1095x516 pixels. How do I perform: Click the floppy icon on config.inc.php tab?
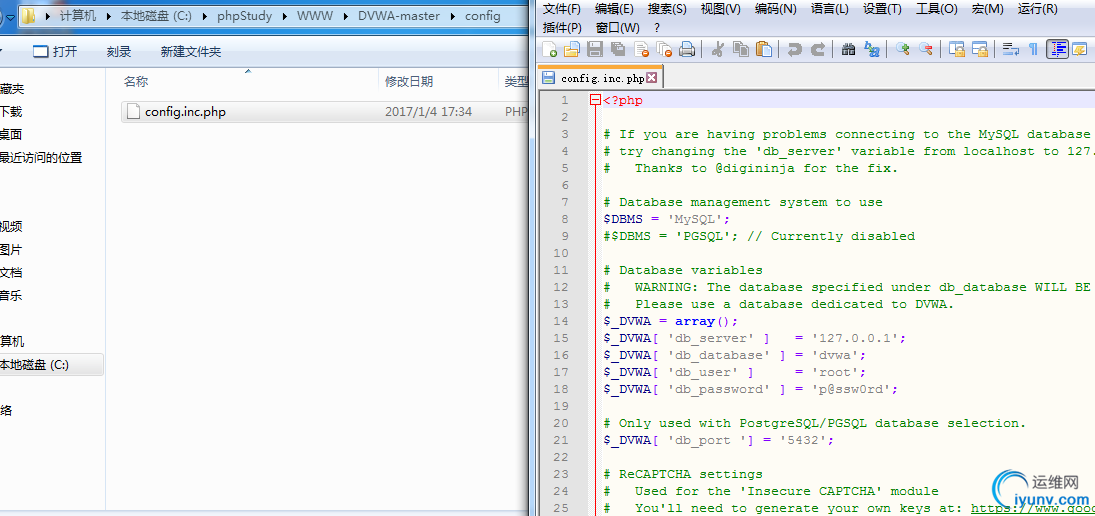coord(549,78)
